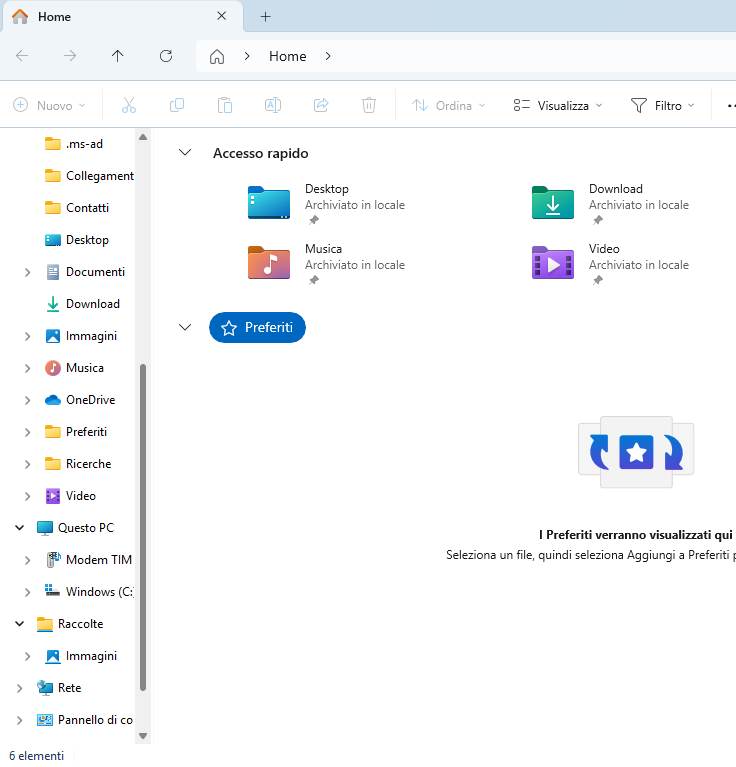Open the Musica folder tile in Accesso rapido
The width and height of the screenshot is (736, 767).
[327, 263]
